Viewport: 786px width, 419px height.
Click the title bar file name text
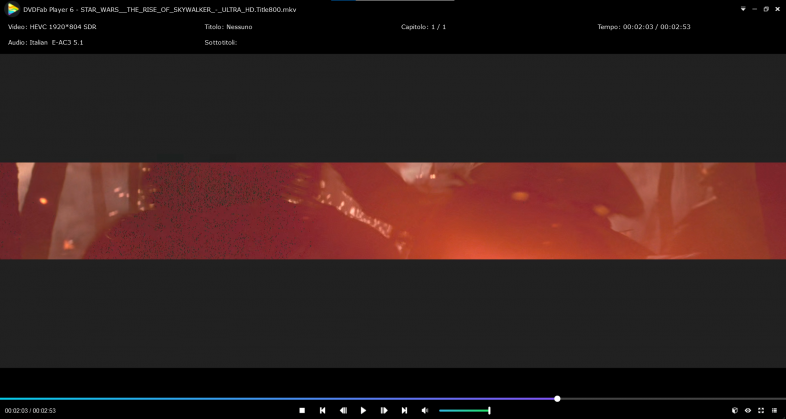(x=188, y=10)
